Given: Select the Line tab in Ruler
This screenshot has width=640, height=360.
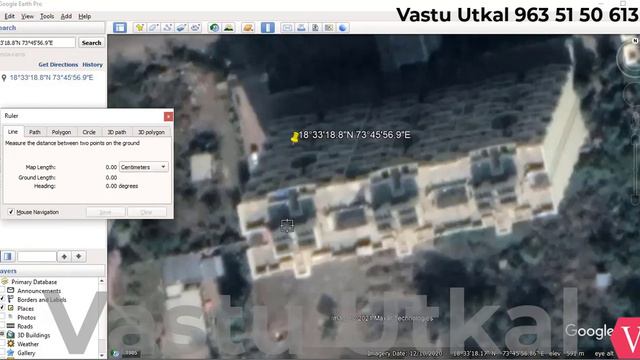Looking at the screenshot, I should pyautogui.click(x=13, y=131).
